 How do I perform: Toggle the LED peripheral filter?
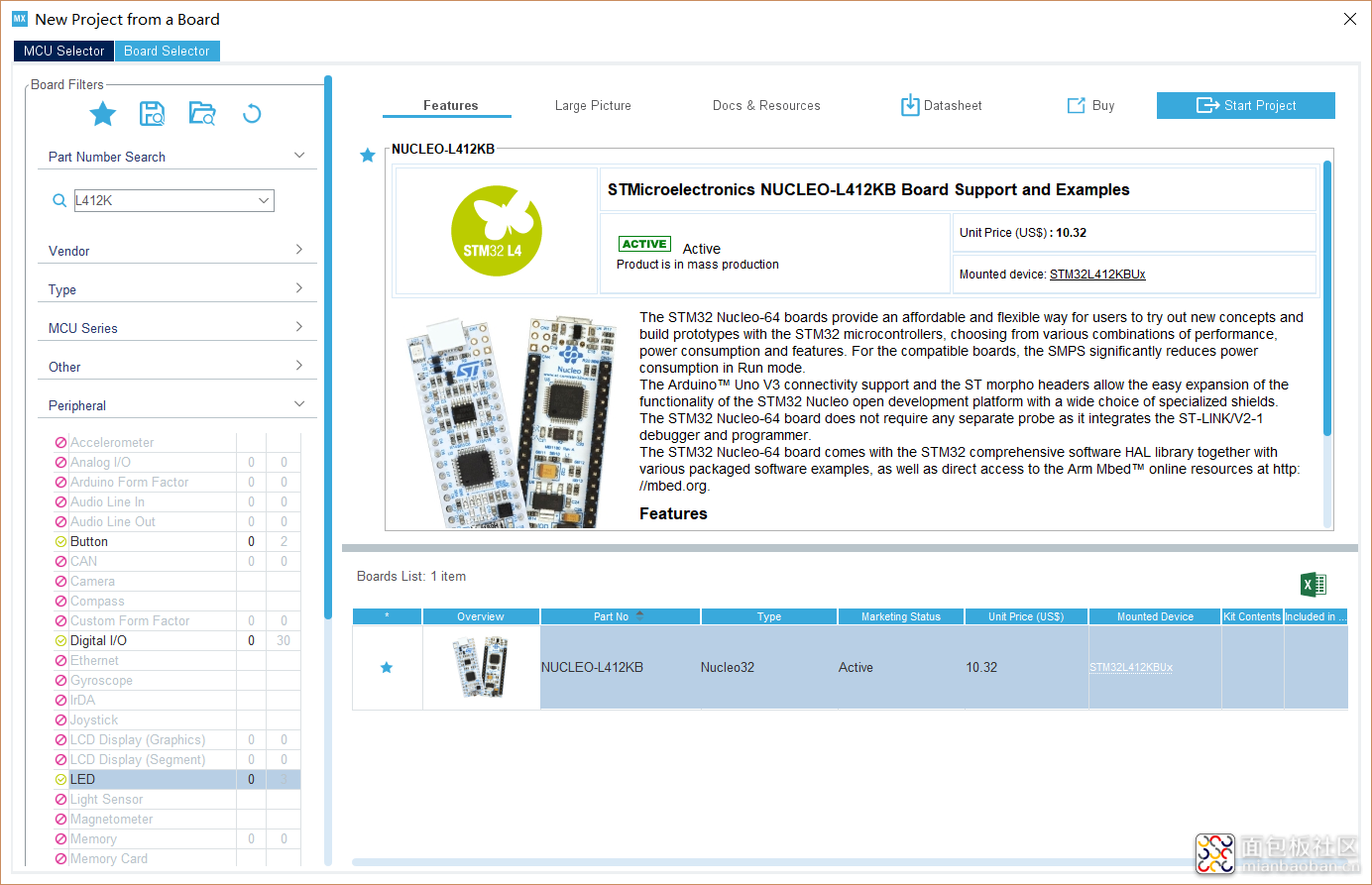tap(61, 780)
